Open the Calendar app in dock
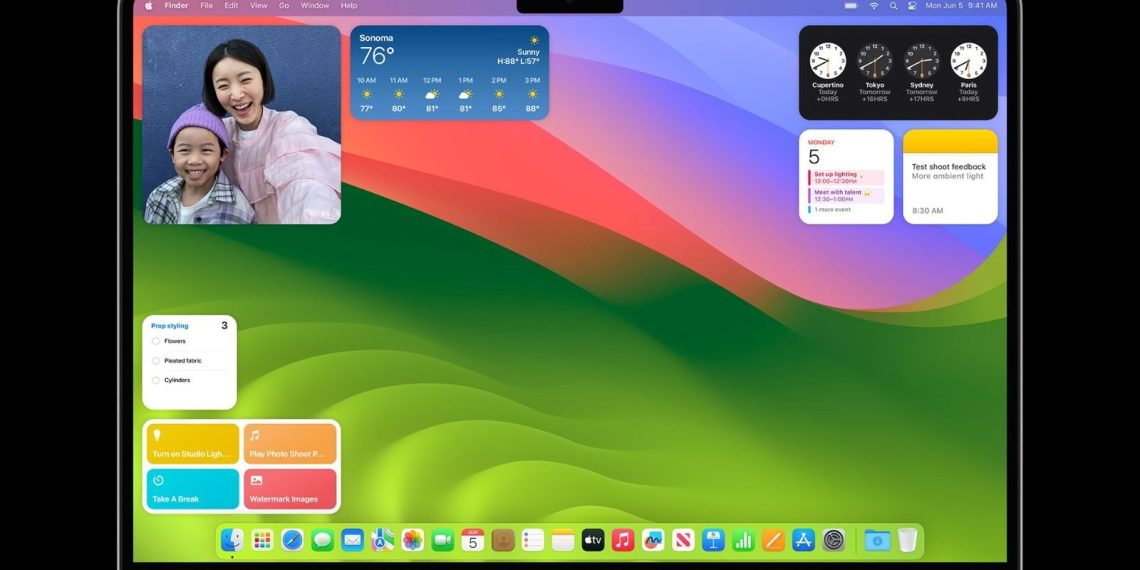Viewport: 1140px width, 570px height. pyautogui.click(x=473, y=539)
